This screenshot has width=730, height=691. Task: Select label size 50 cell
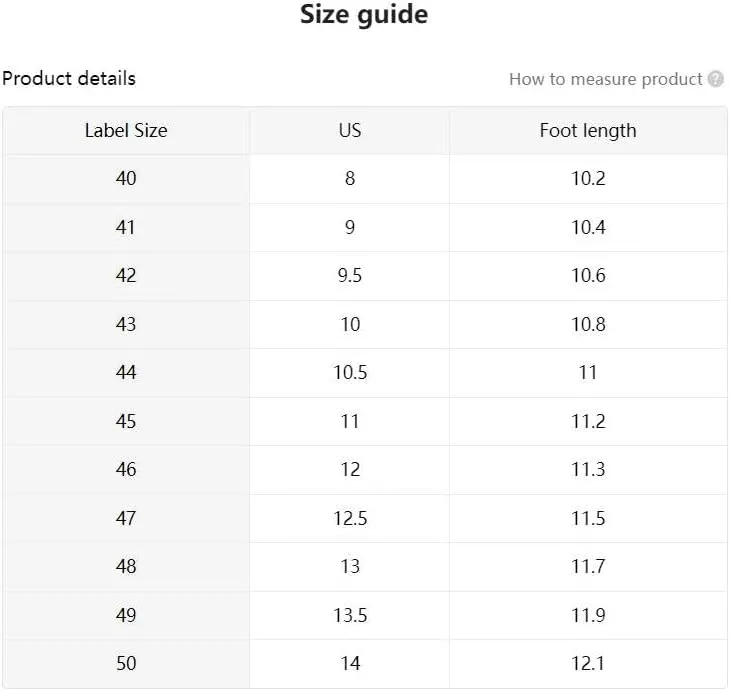[126, 664]
